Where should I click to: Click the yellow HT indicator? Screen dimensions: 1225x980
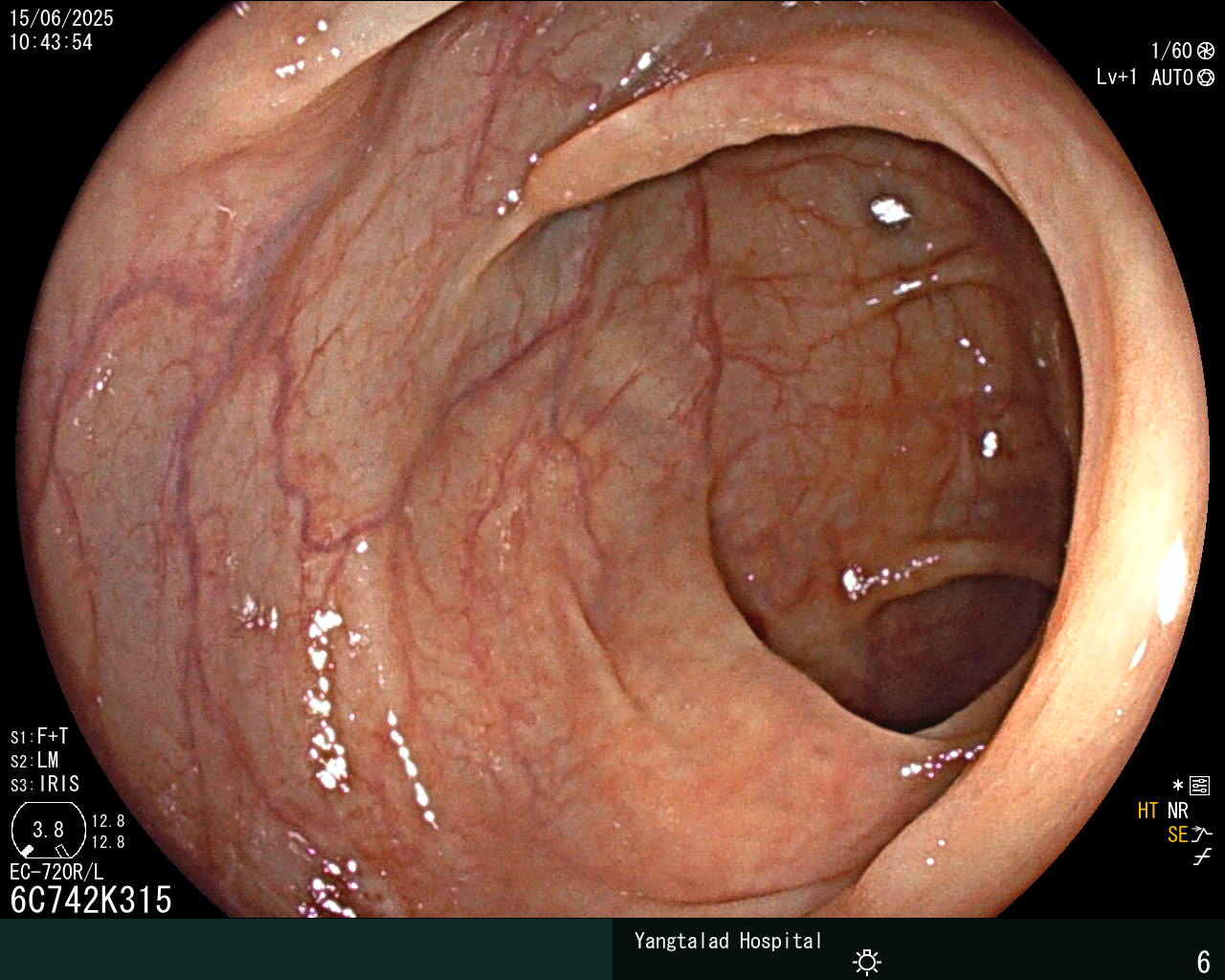coord(1148,811)
